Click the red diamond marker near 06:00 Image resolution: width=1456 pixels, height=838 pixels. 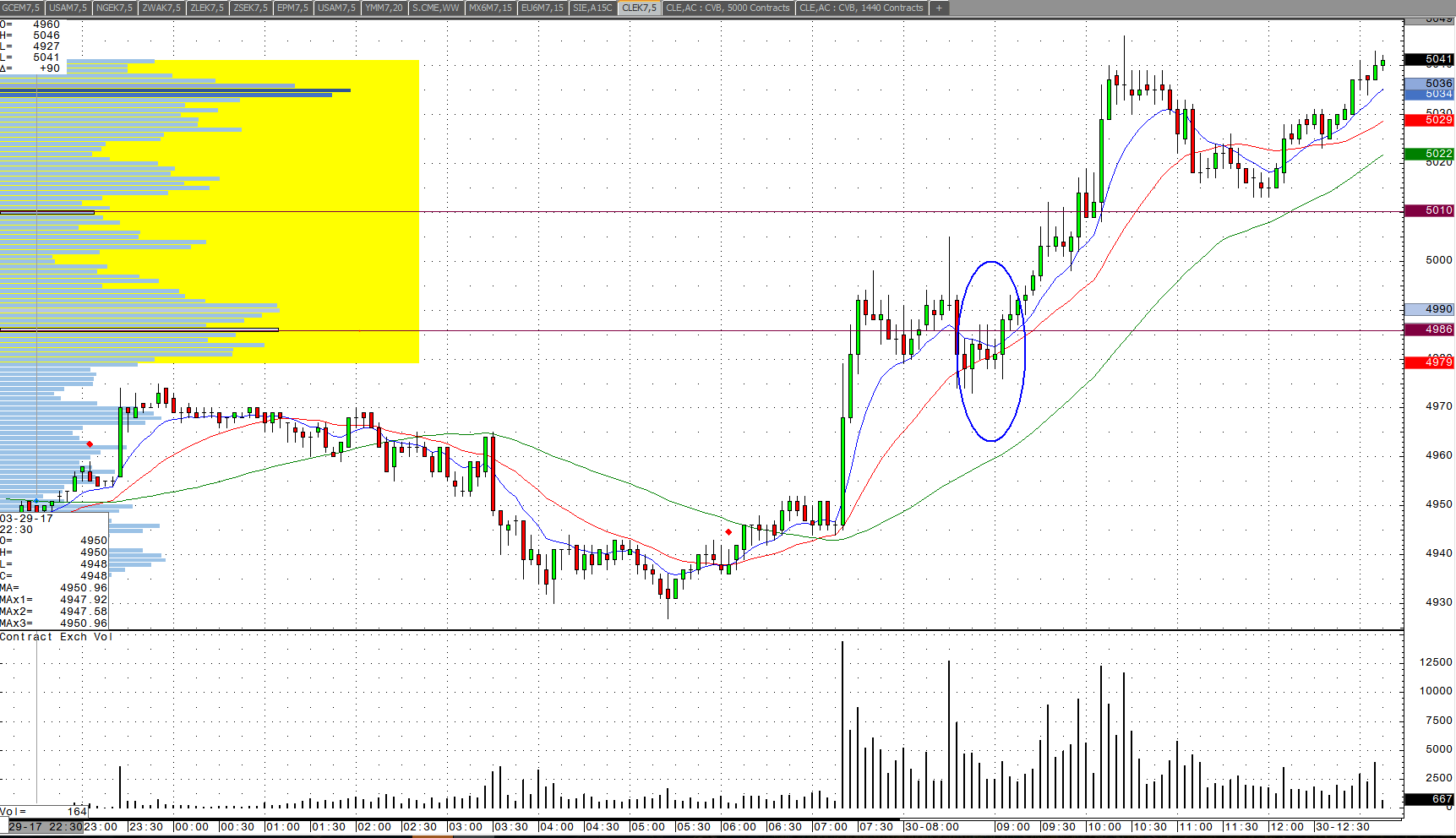(x=728, y=532)
